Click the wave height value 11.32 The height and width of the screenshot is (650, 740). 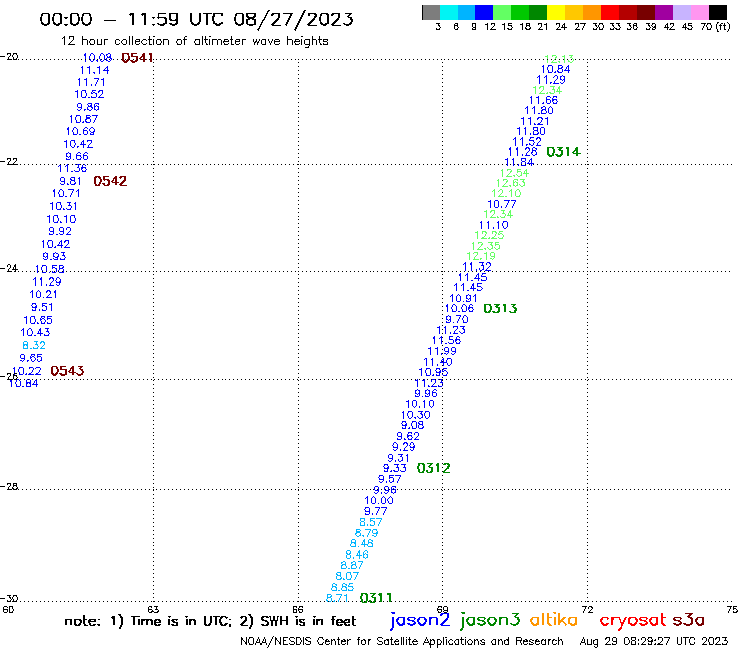(x=477, y=267)
